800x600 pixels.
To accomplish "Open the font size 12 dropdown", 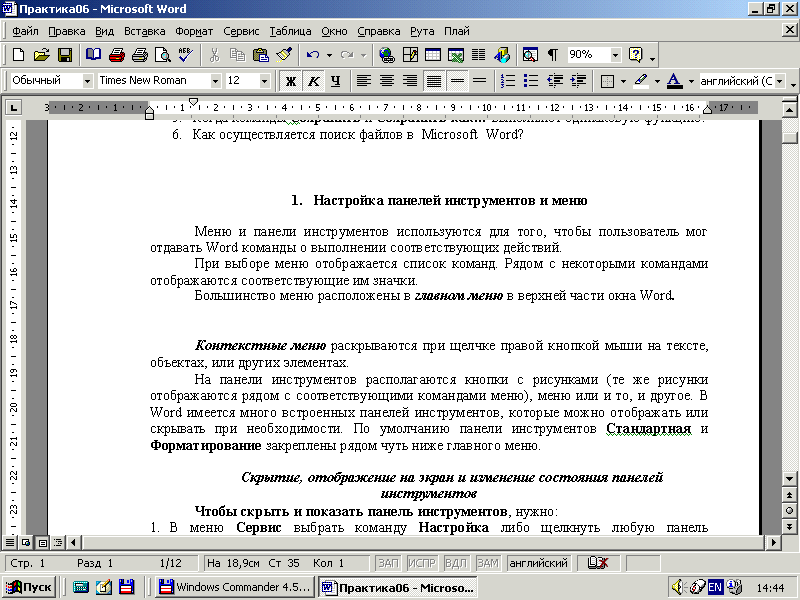I will 264,81.
